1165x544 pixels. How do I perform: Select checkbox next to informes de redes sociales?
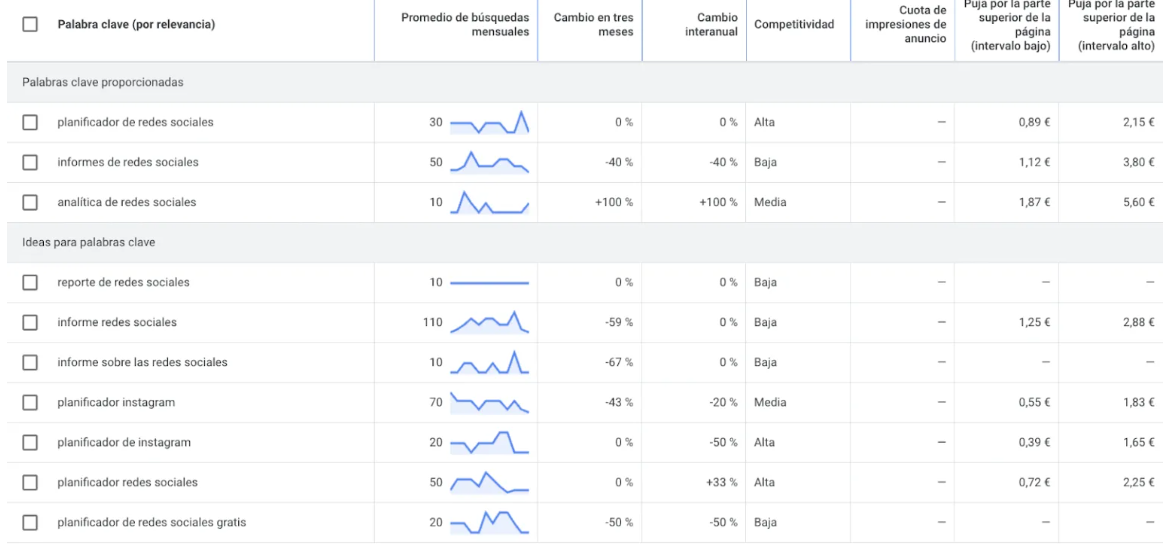click(30, 163)
